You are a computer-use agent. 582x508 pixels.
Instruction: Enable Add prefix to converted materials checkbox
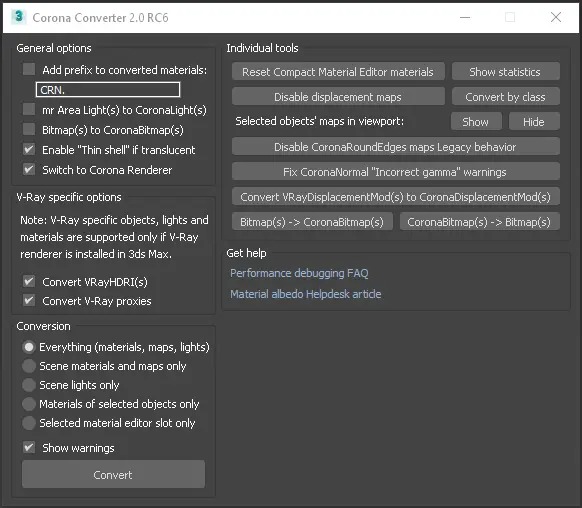(x=29, y=69)
